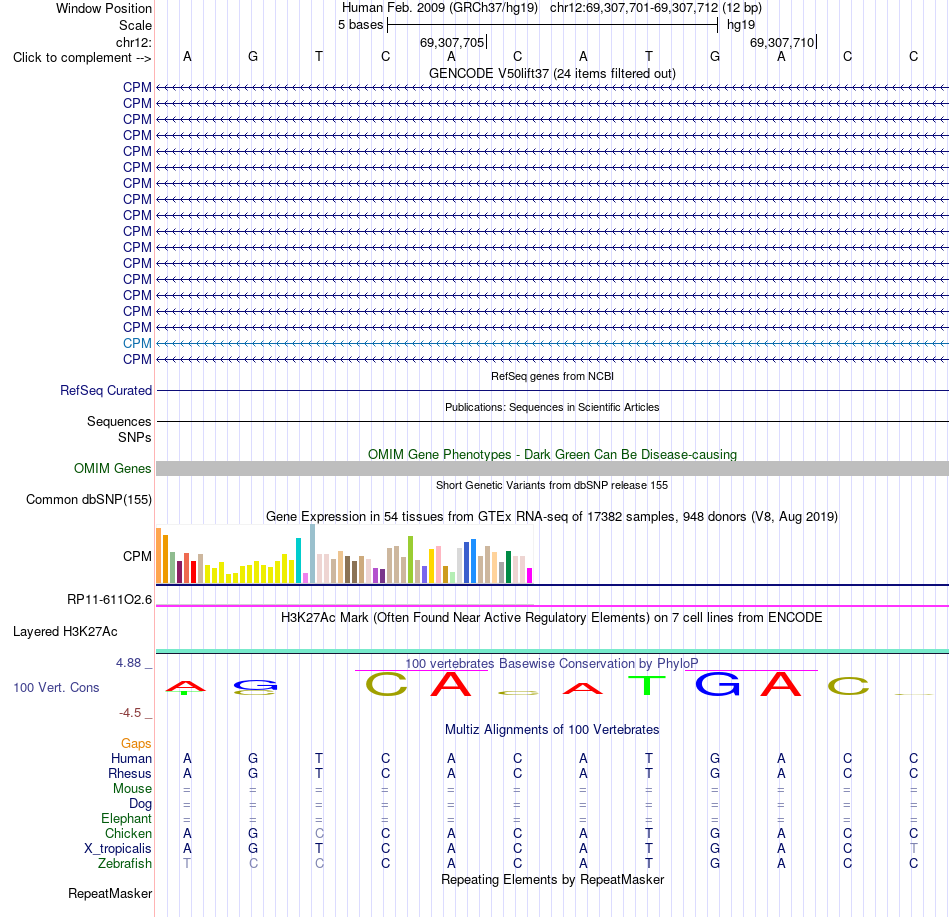Click the SNPs track label
Screen dimensions: 950x917
click(x=135, y=437)
